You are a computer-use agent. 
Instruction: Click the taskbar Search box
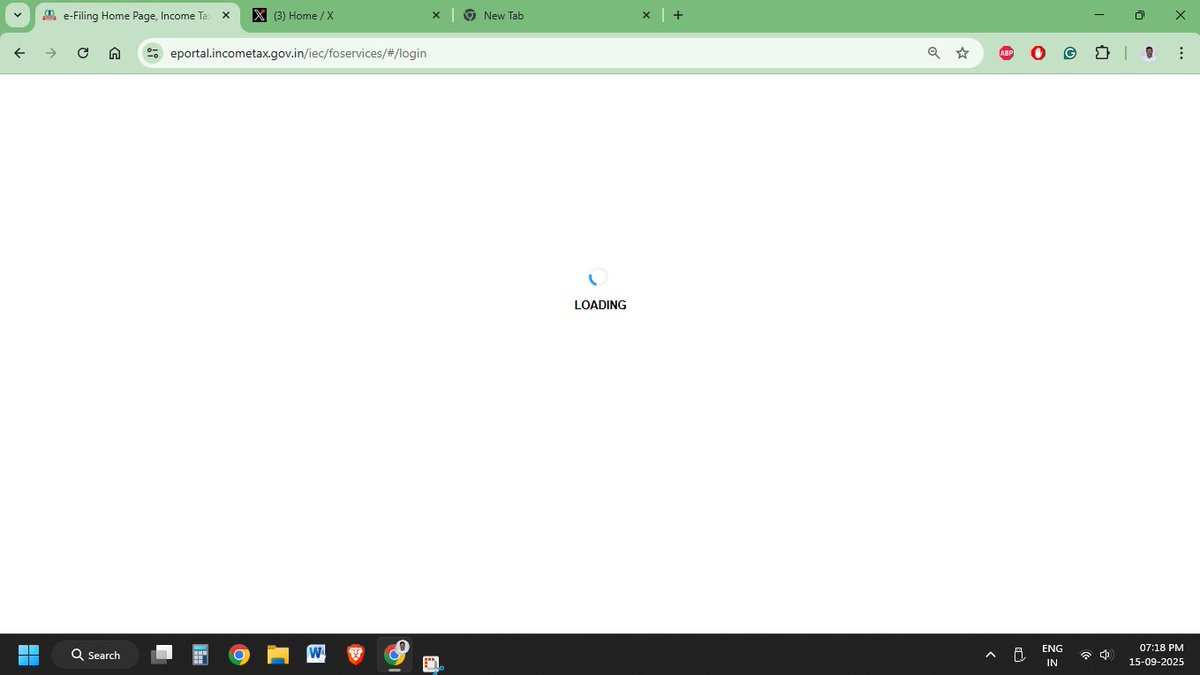click(x=96, y=655)
